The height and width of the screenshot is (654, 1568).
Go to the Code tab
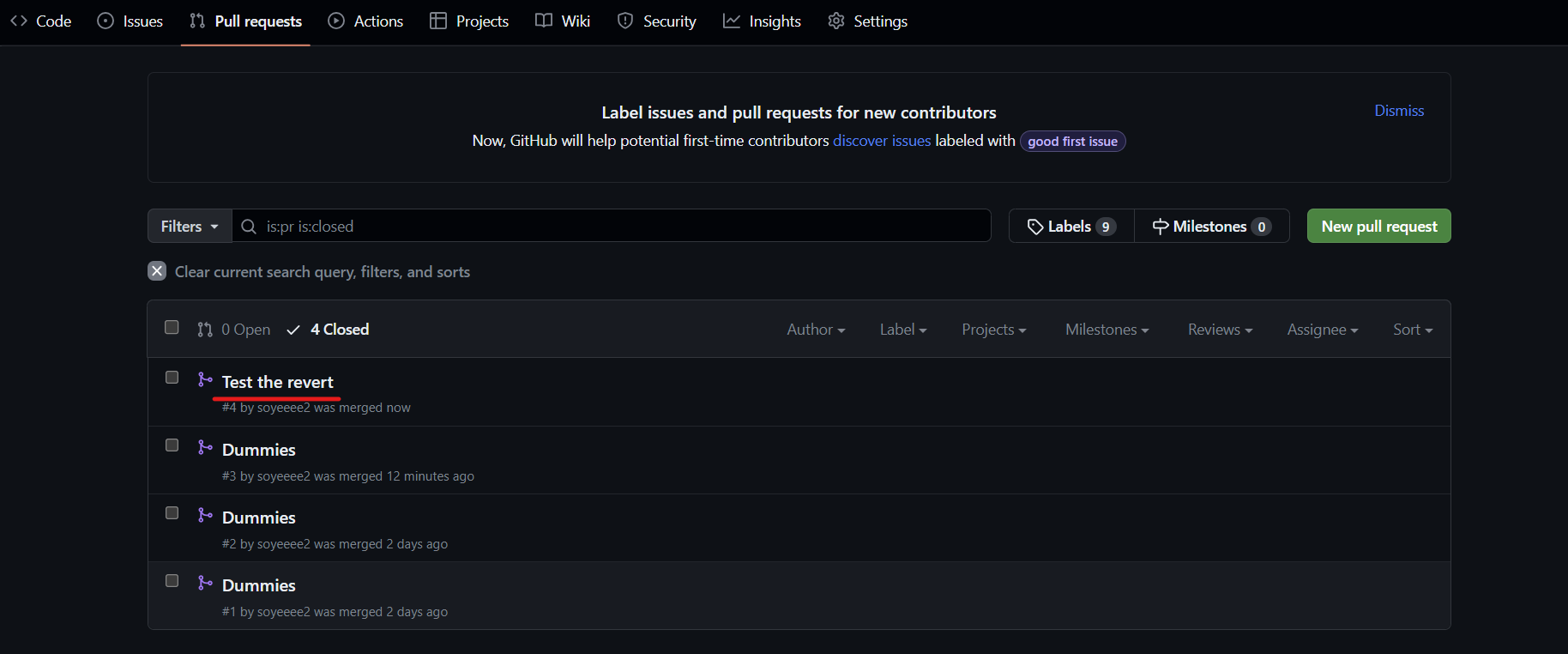[40, 21]
